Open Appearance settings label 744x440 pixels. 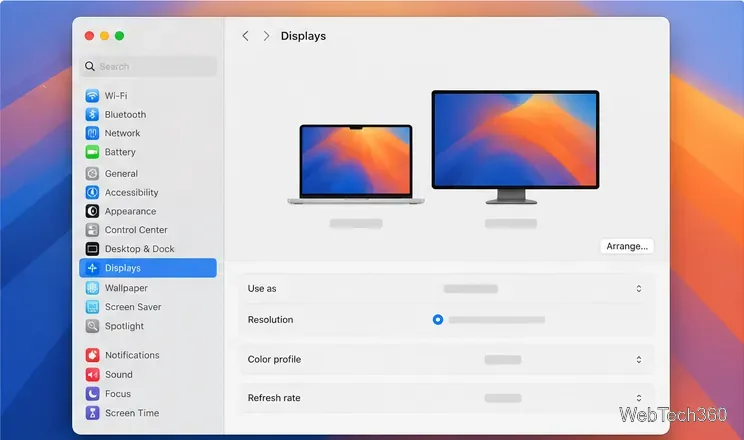[x=130, y=211]
